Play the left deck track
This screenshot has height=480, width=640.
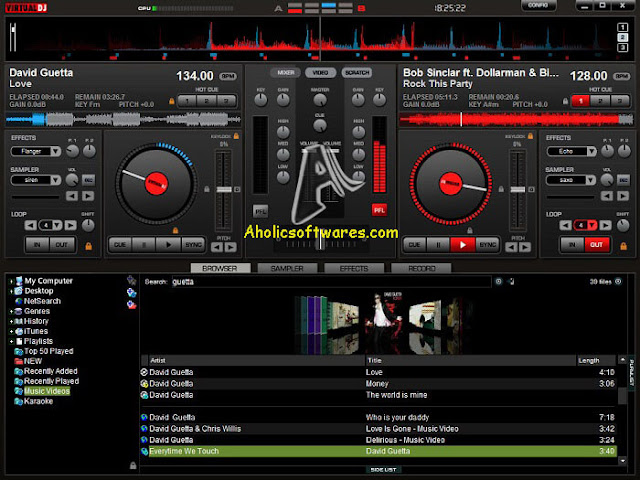168,245
